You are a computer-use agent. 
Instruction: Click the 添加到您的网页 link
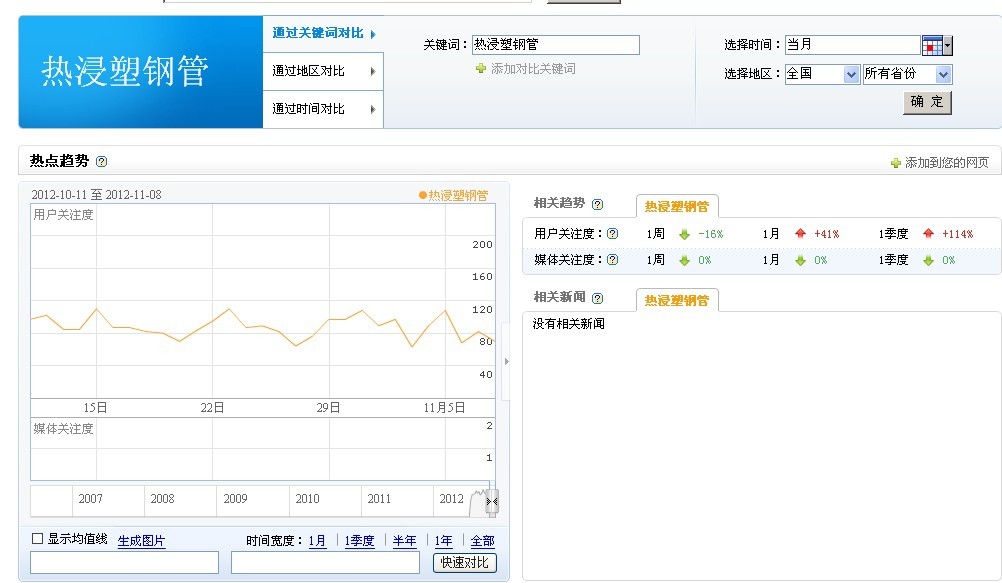point(946,163)
